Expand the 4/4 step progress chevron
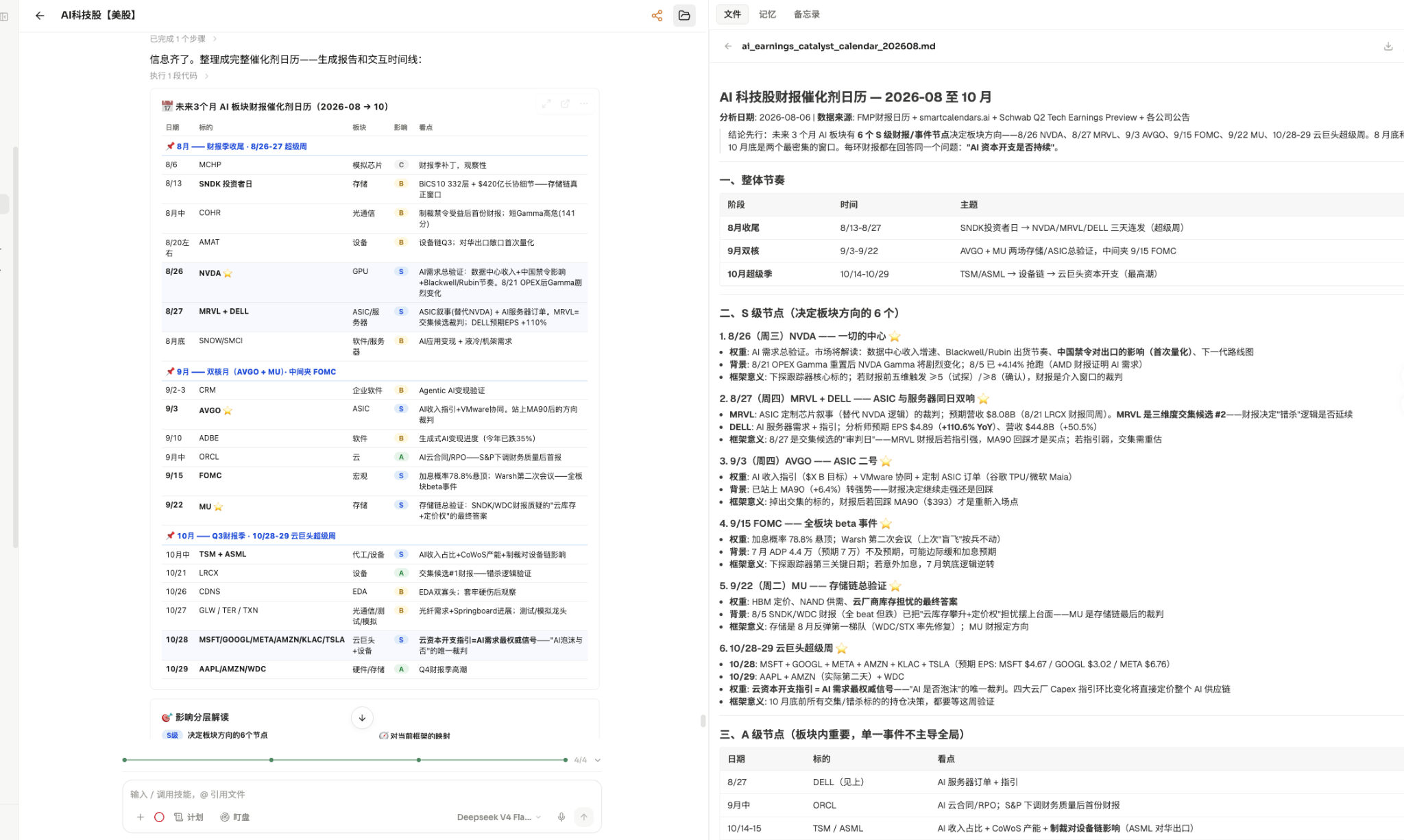Image resolution: width=1404 pixels, height=840 pixels. tap(598, 760)
